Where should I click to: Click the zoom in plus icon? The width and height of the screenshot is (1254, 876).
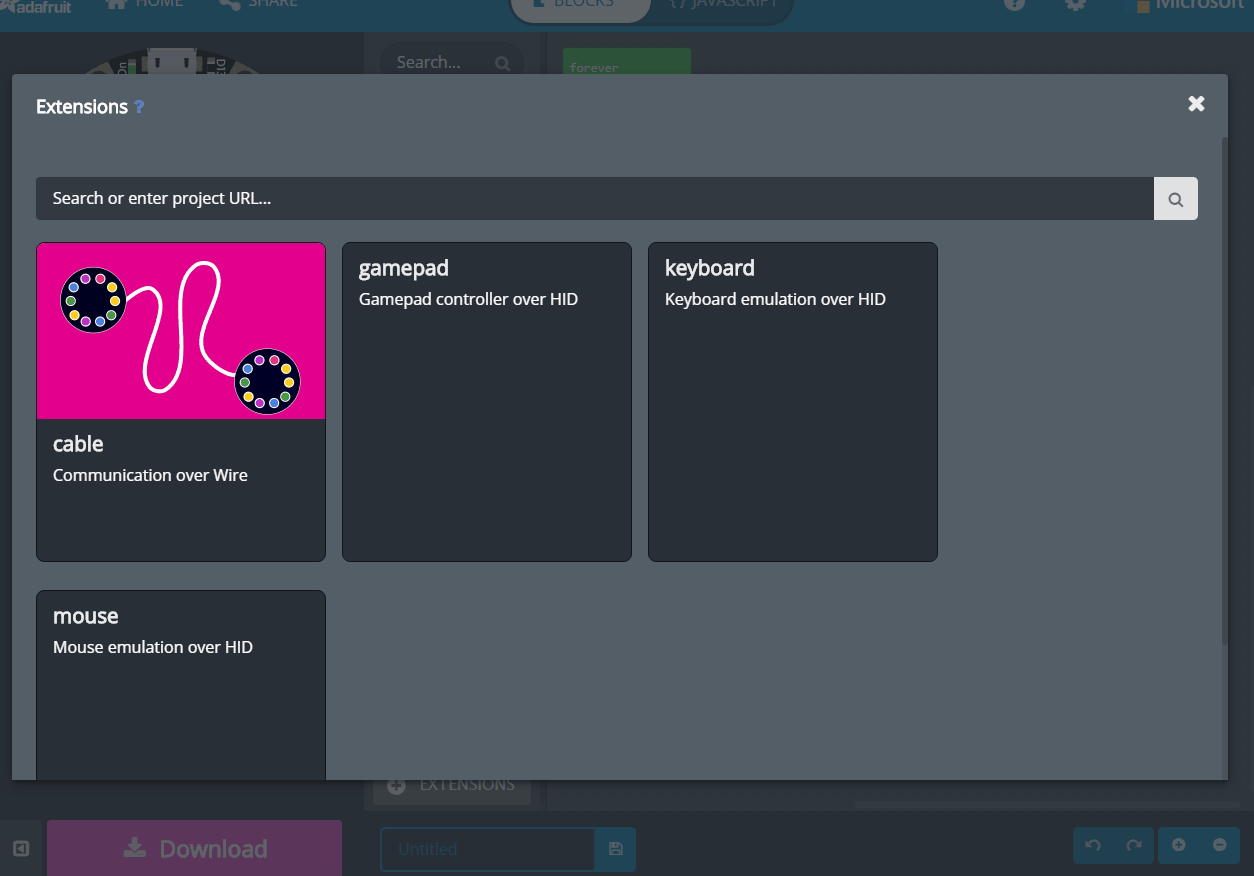pos(1179,846)
